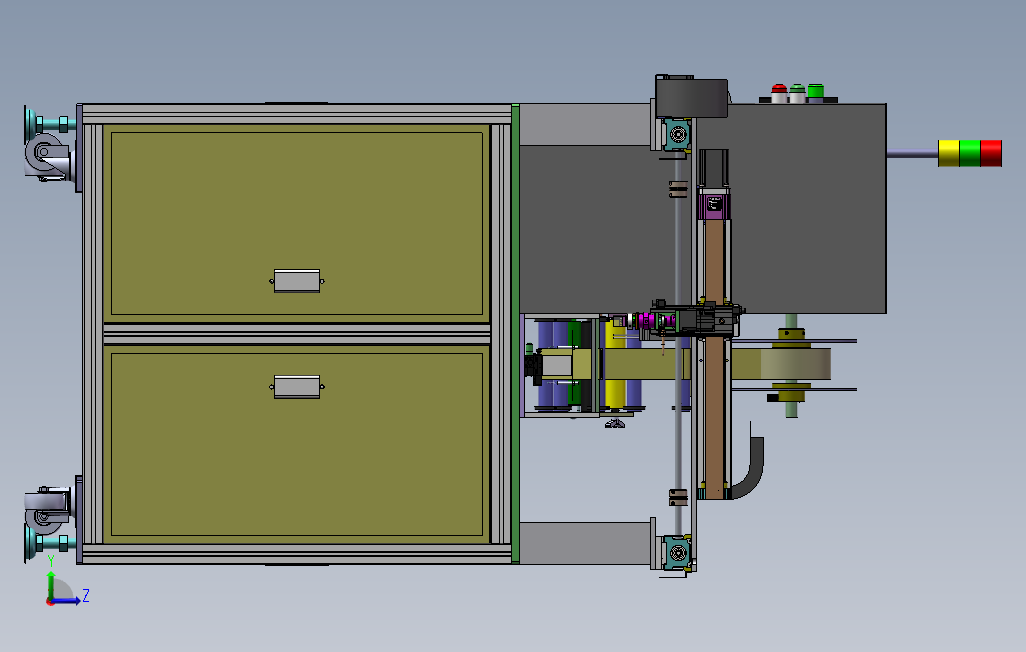The height and width of the screenshot is (652, 1026).
Task: Click the blue Z axis arrow on triad
Action: click(65, 601)
